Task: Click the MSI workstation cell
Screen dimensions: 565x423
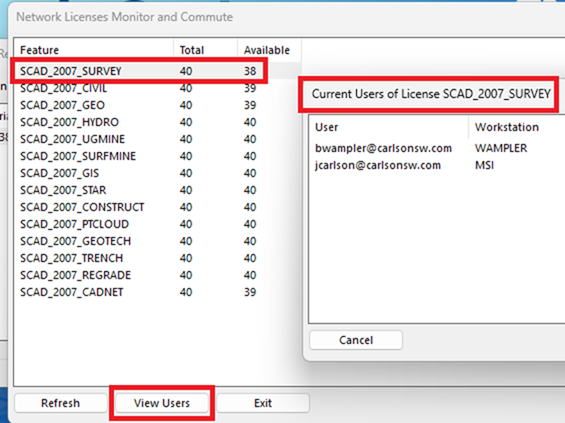Action: point(484,165)
